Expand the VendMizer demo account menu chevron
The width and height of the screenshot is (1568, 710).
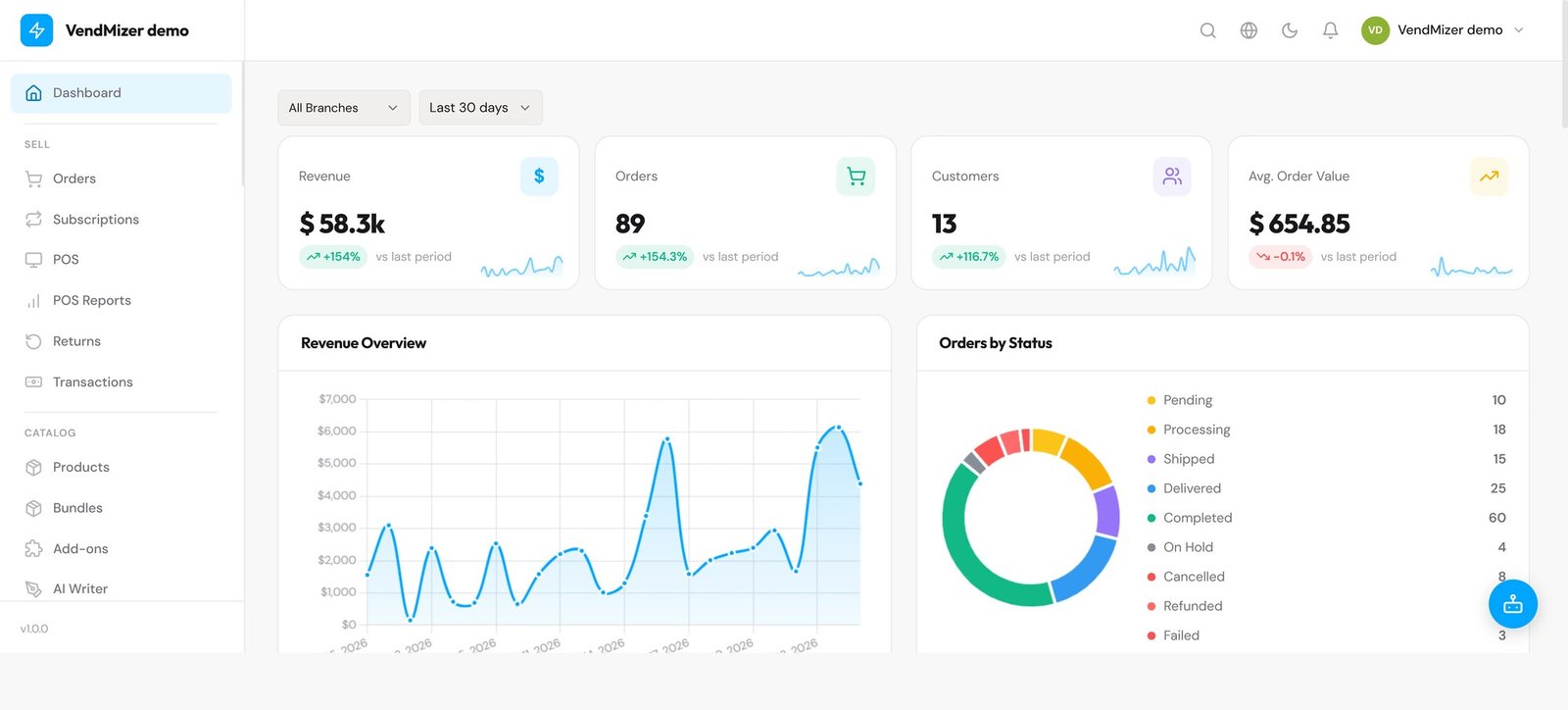tap(1519, 30)
